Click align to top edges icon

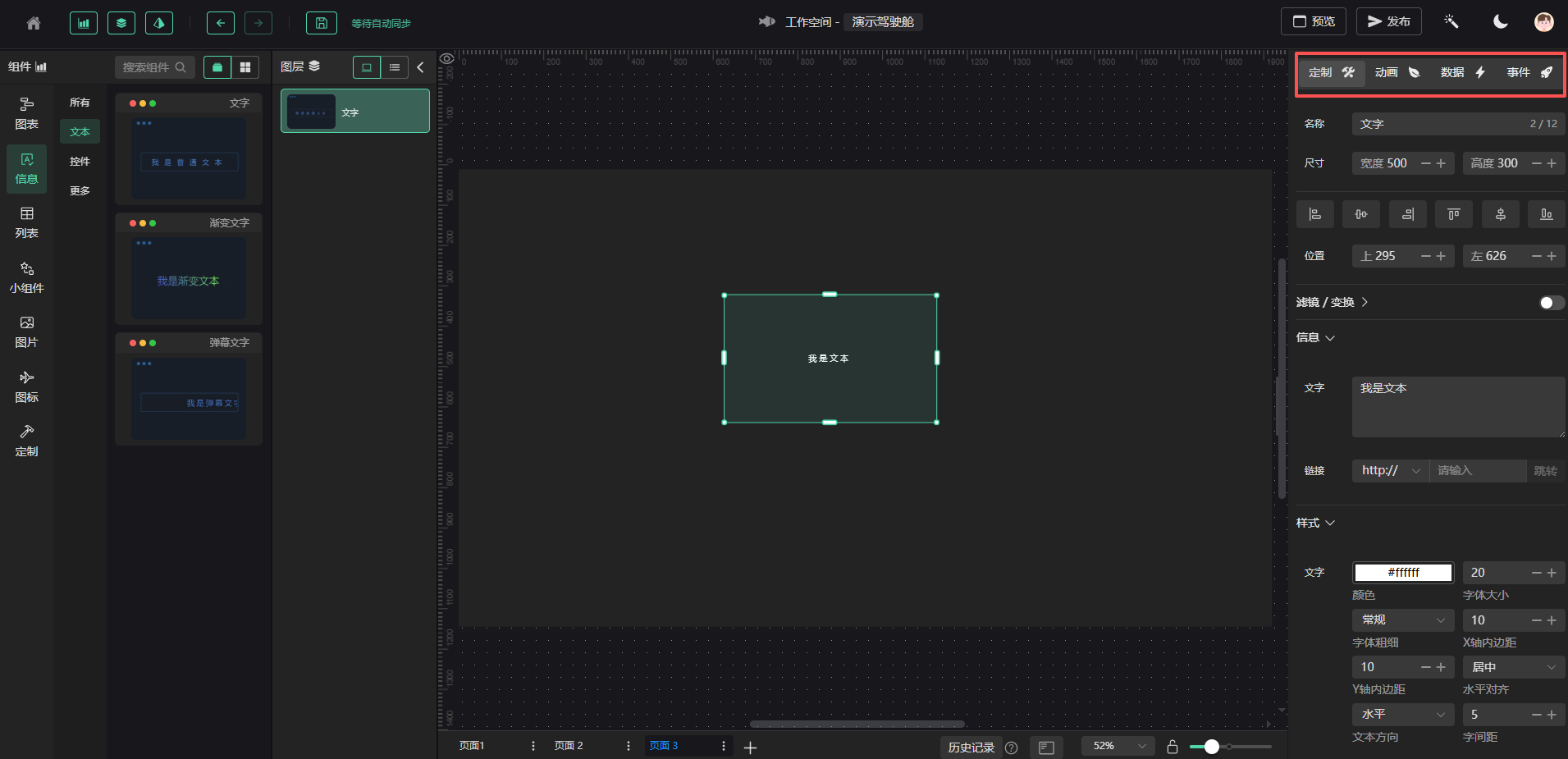1453,214
